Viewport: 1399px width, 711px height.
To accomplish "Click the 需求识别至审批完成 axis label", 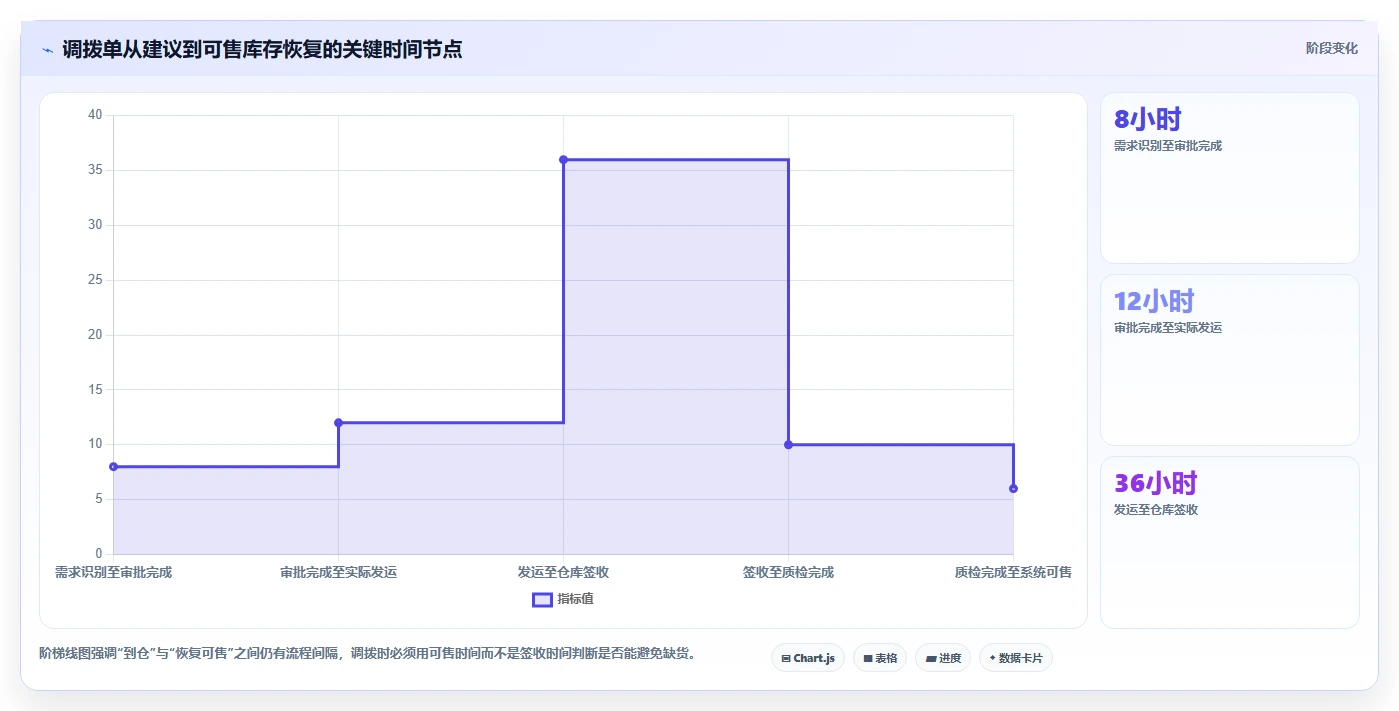I will tap(113, 572).
